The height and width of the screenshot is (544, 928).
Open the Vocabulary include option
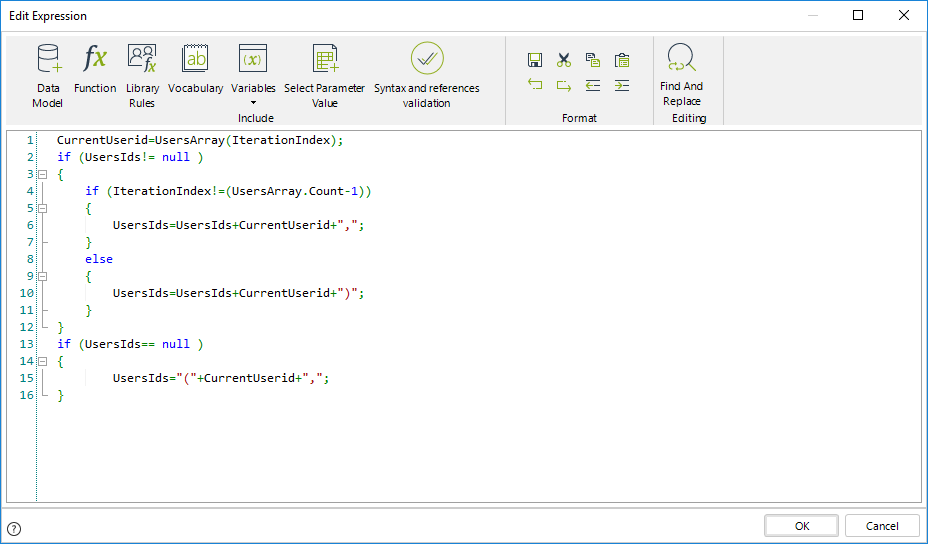(x=195, y=69)
